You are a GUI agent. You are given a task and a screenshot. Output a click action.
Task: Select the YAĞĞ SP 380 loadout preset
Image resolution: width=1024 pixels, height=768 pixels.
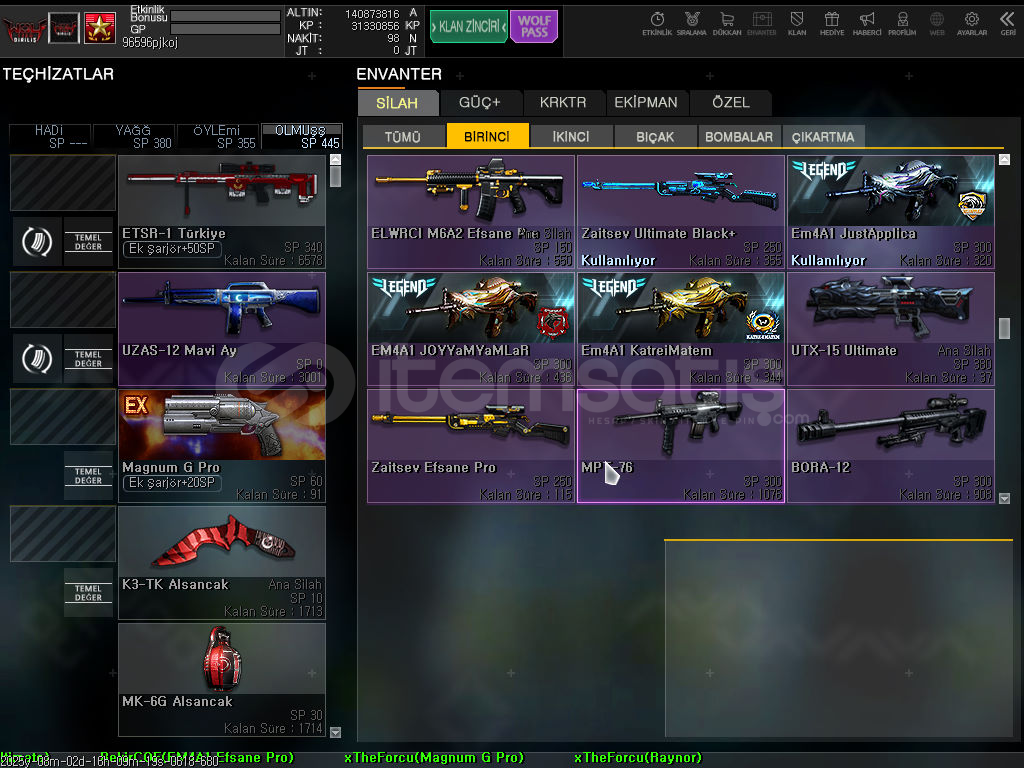134,136
